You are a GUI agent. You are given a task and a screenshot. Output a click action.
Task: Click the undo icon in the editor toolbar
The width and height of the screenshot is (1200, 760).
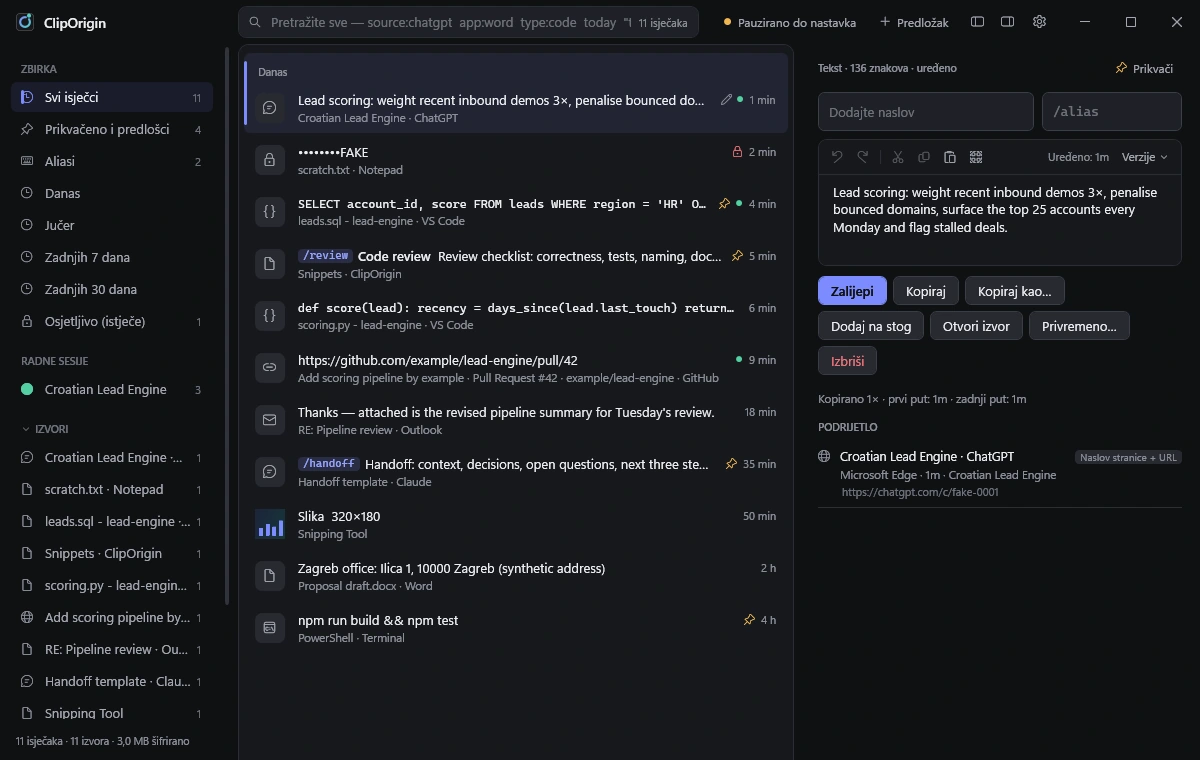(x=837, y=157)
